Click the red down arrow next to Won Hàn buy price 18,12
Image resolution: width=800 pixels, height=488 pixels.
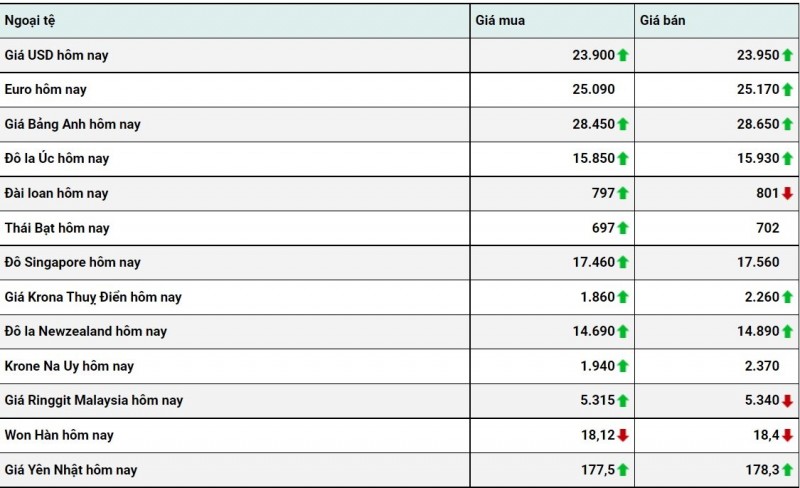pyautogui.click(x=622, y=435)
